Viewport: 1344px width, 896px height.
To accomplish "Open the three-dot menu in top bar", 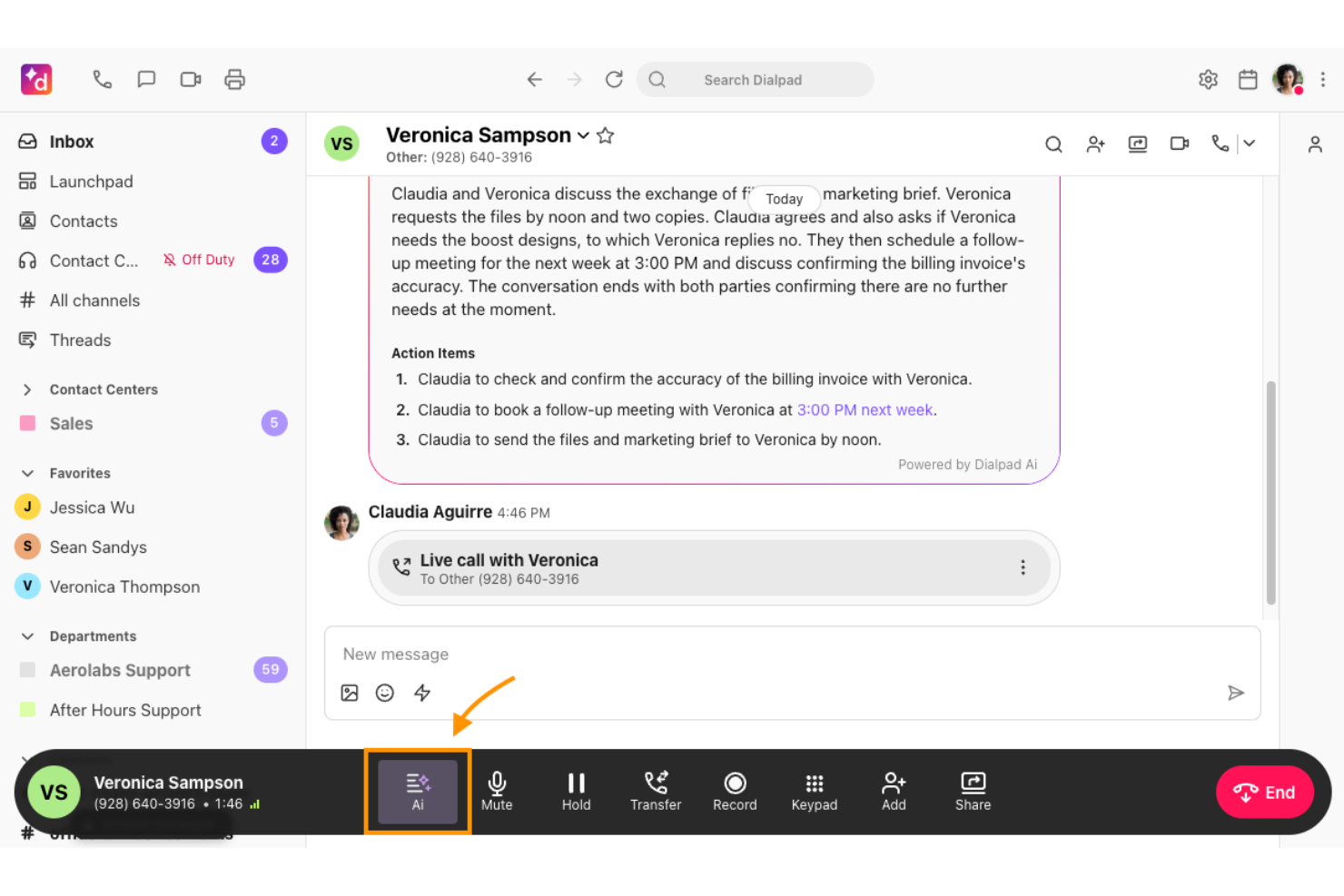I will pyautogui.click(x=1323, y=80).
